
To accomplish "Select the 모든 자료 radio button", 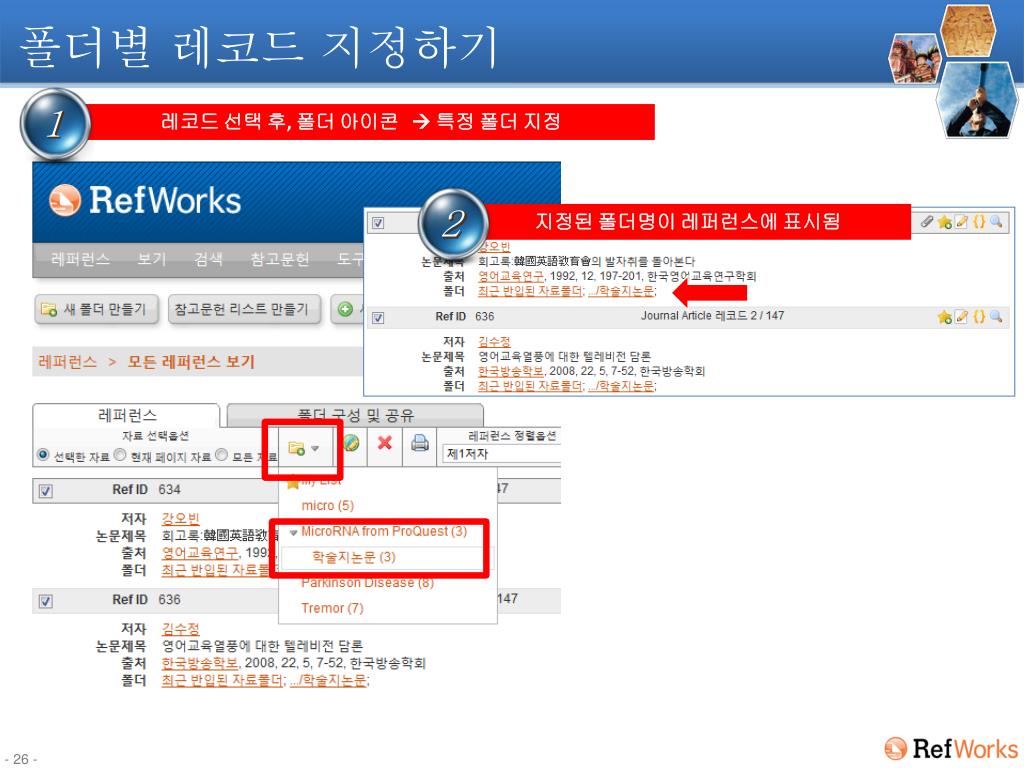I will coord(222,455).
